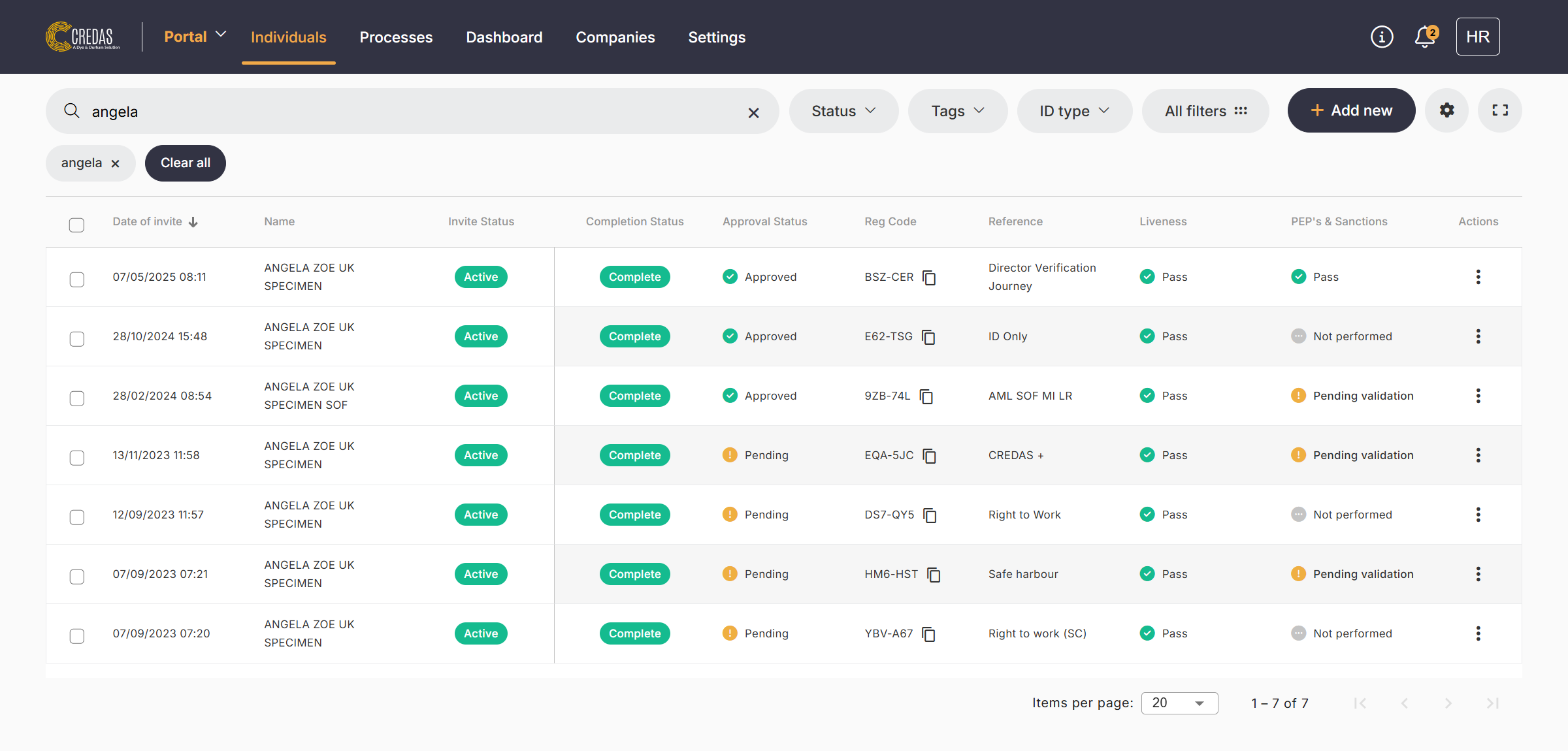Open the notifications bell
The image size is (1568, 751).
[x=1425, y=37]
